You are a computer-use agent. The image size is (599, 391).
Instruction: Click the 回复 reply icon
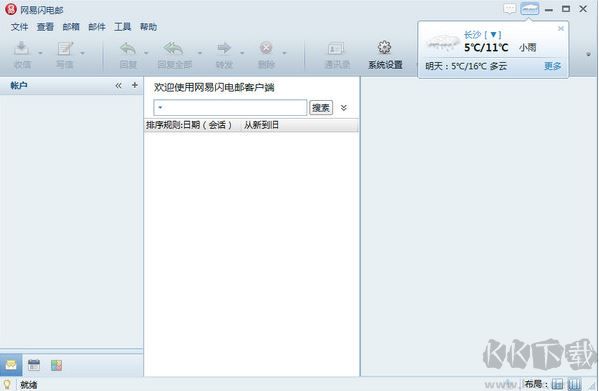pyautogui.click(x=128, y=48)
